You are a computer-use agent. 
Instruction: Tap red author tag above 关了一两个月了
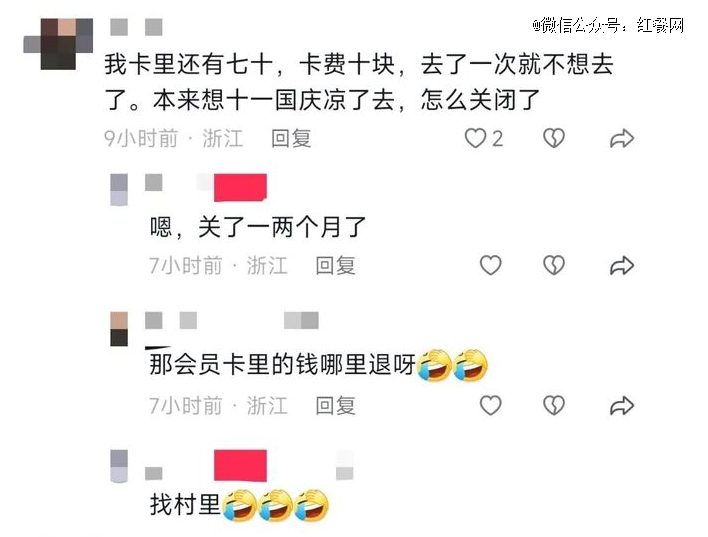(240, 187)
